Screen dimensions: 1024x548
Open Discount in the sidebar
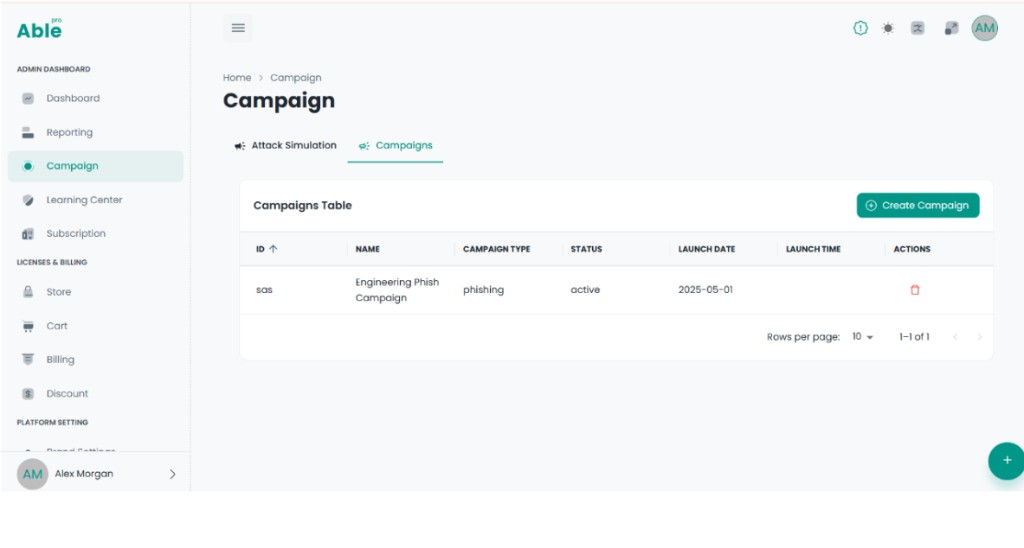click(x=95, y=394)
